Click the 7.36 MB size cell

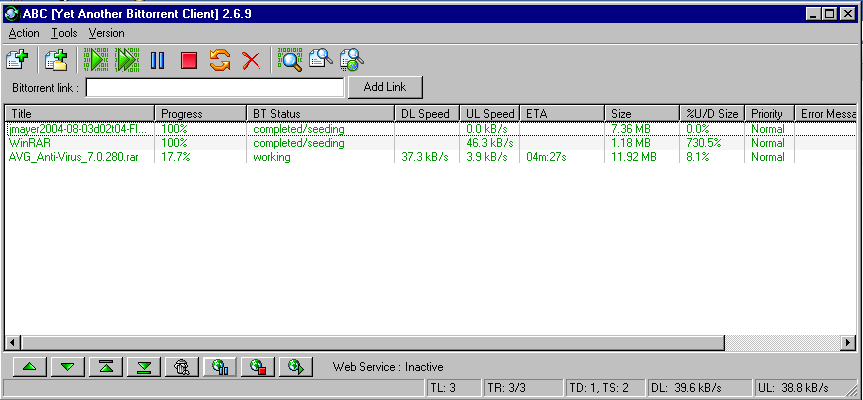coord(631,129)
